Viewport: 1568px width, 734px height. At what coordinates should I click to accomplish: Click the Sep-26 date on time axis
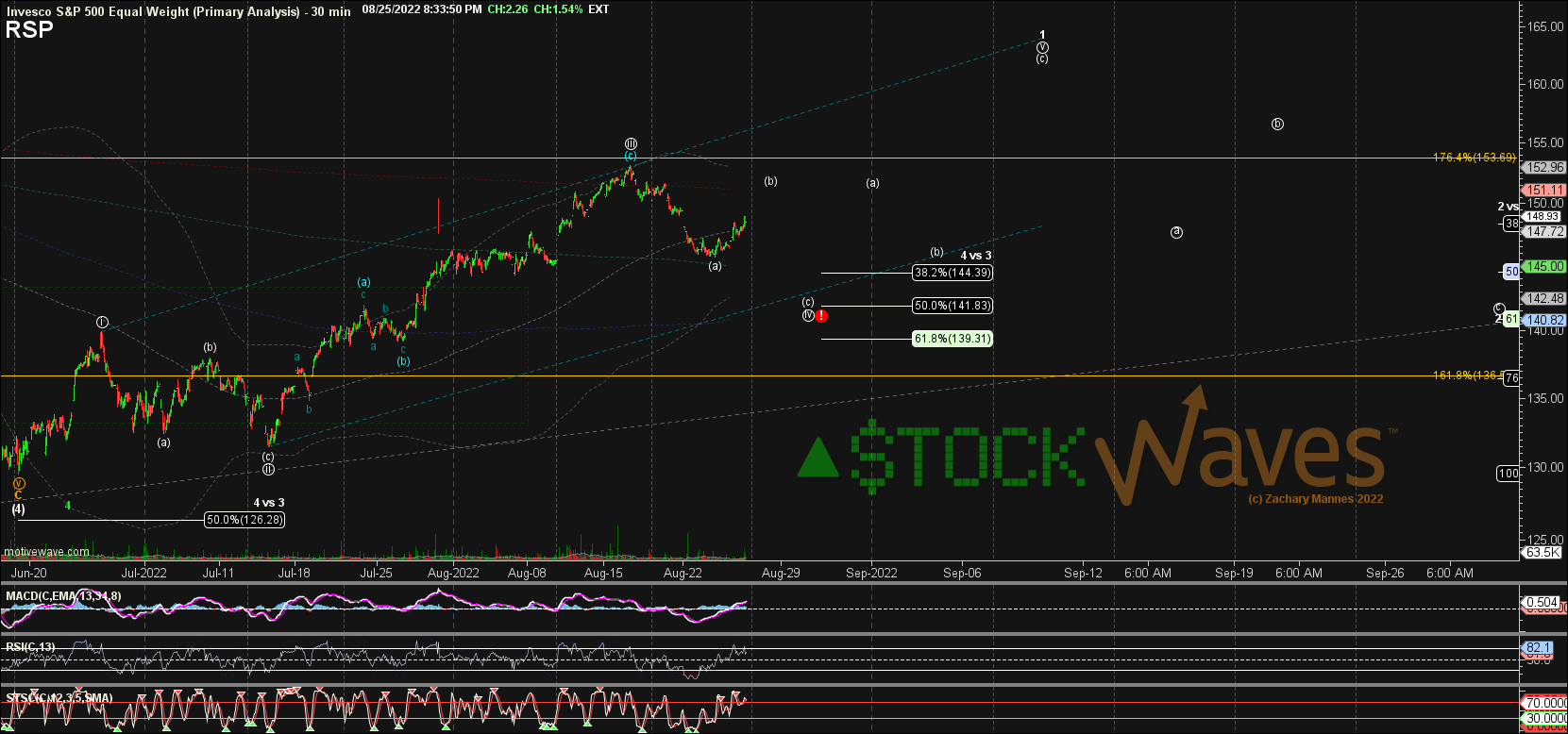[1385, 573]
